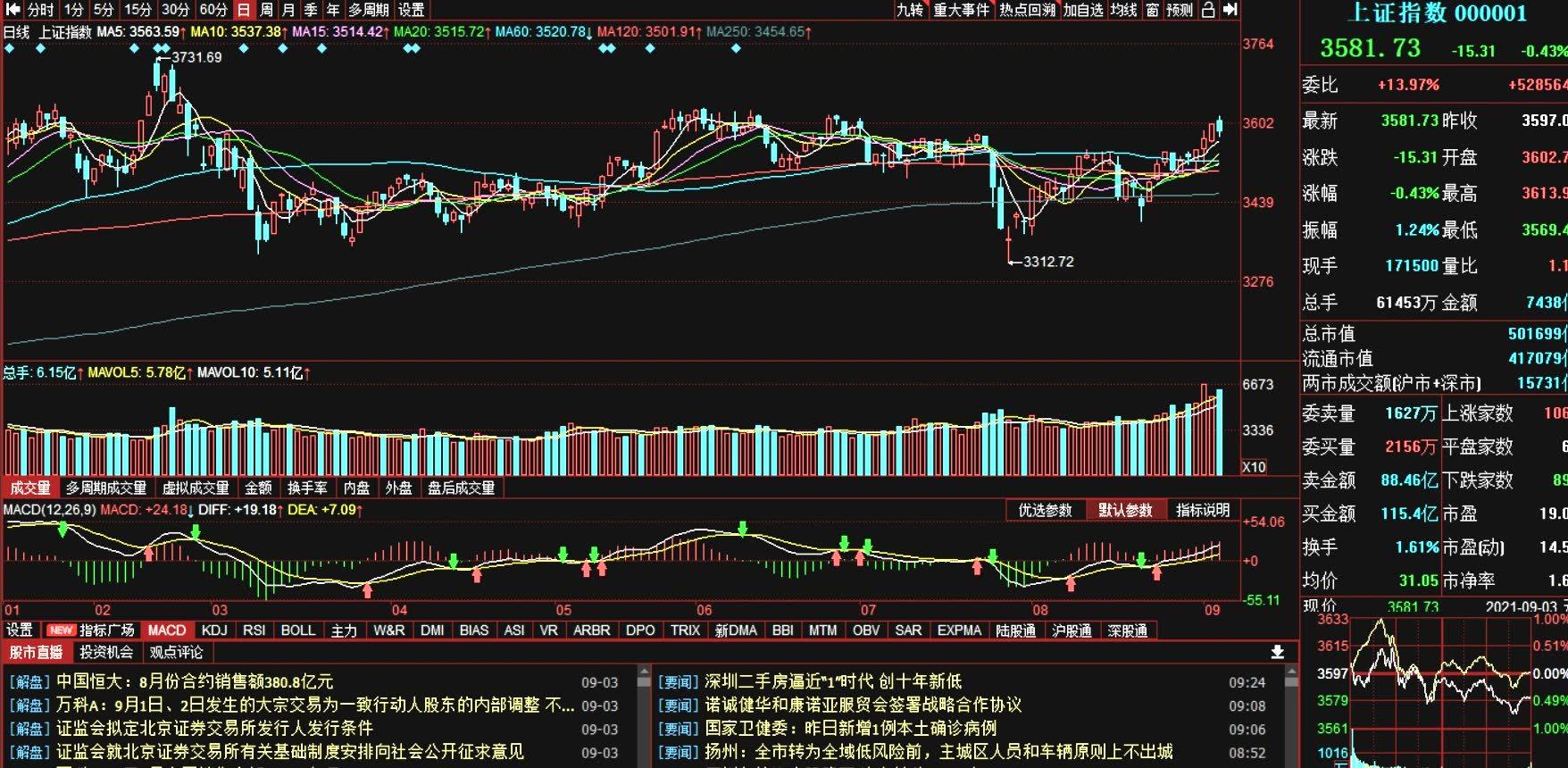This screenshot has height=768, width=1568.
Task: Click the last red buy-signal arrow on MACD
Action: click(1157, 573)
